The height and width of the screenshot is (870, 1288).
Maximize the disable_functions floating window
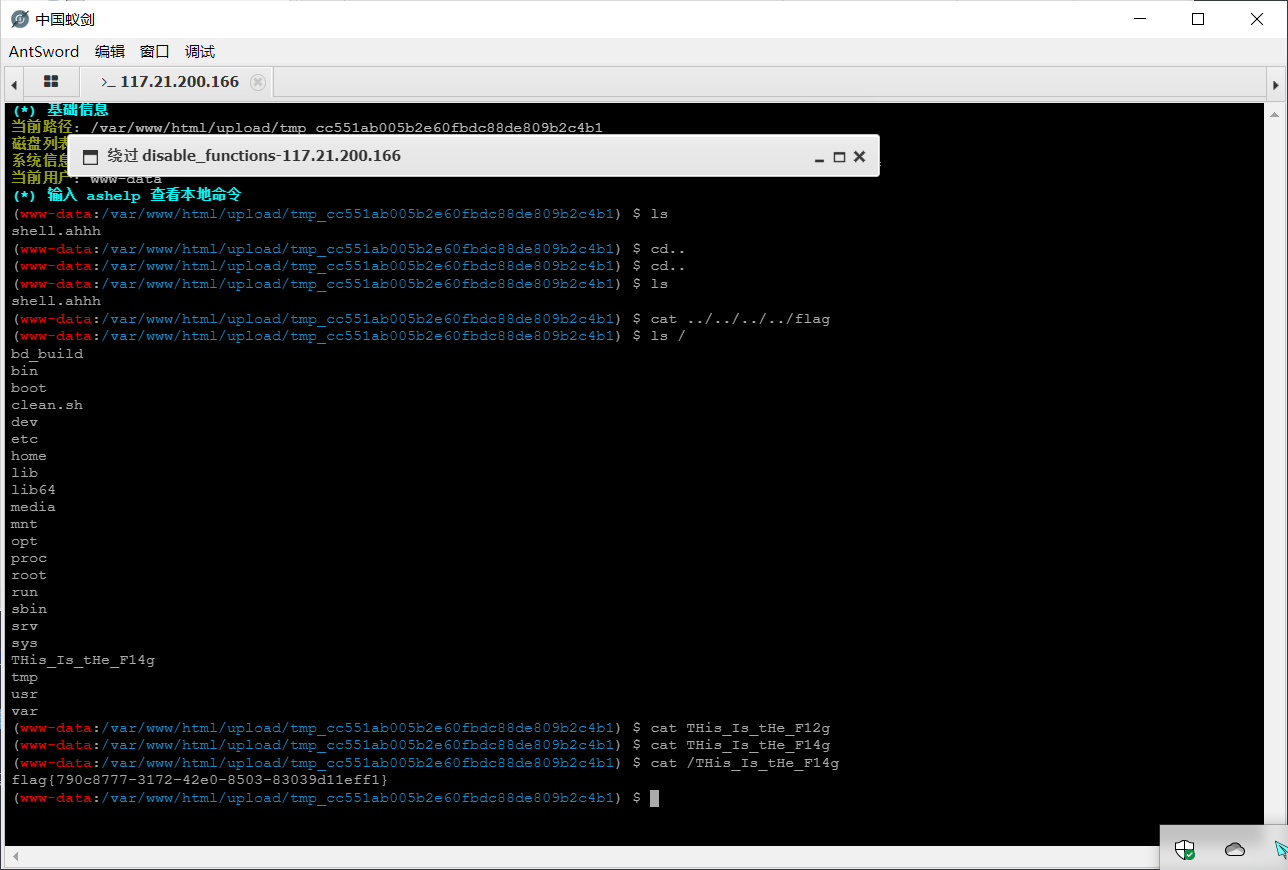[x=839, y=157]
